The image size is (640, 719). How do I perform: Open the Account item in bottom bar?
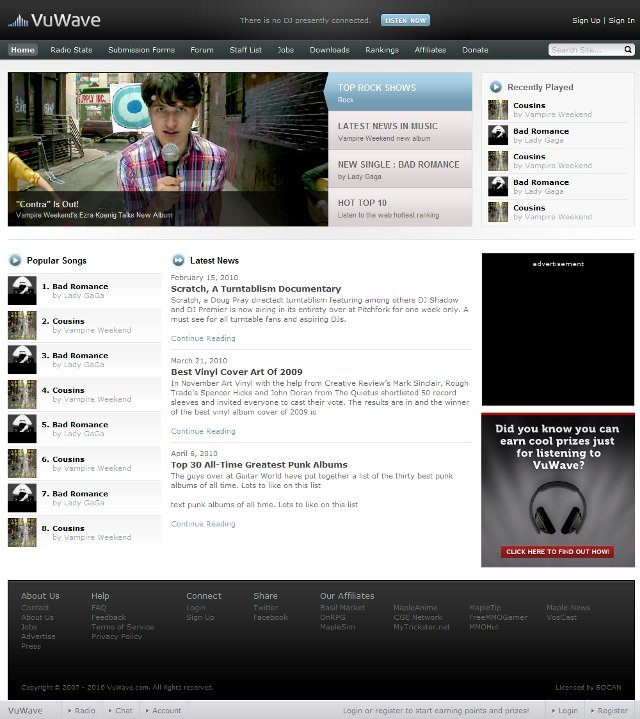163,710
